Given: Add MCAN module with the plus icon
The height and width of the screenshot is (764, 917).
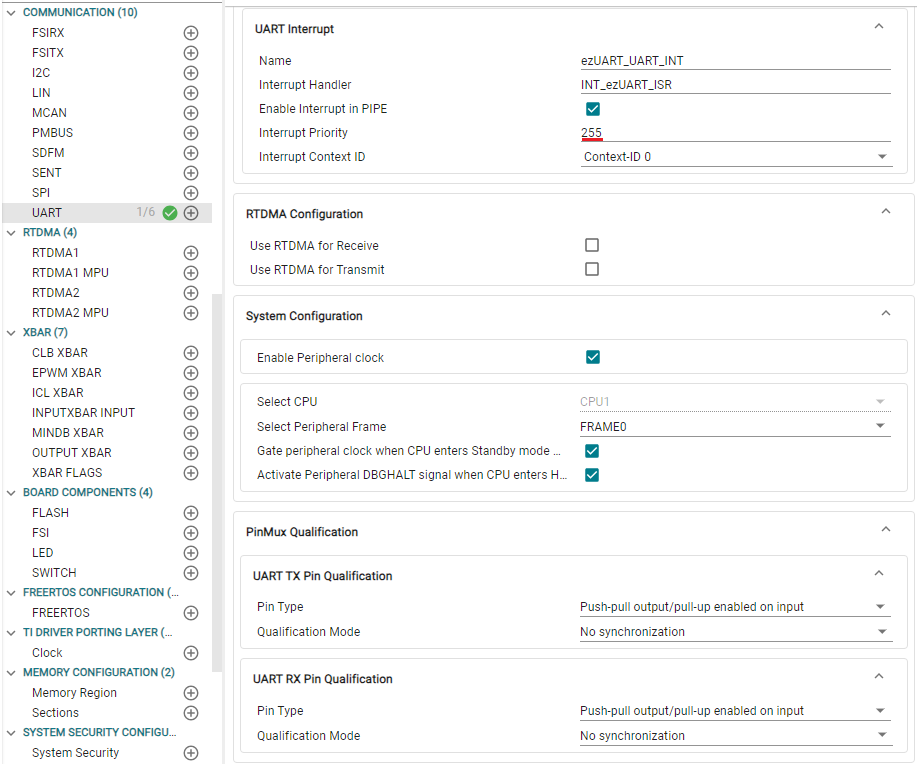Looking at the screenshot, I should [191, 113].
